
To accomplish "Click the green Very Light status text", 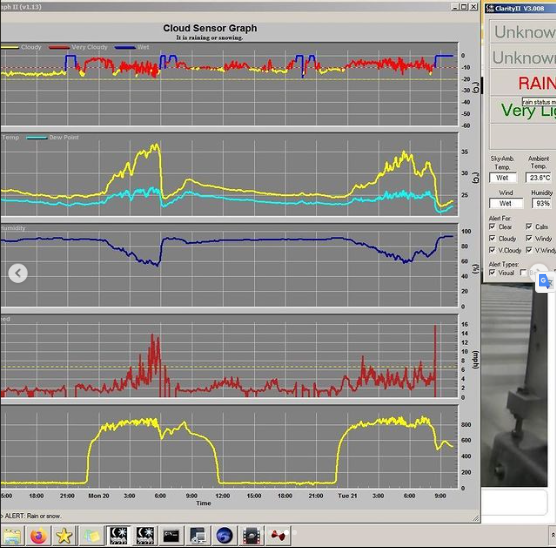I will pyautogui.click(x=528, y=110).
